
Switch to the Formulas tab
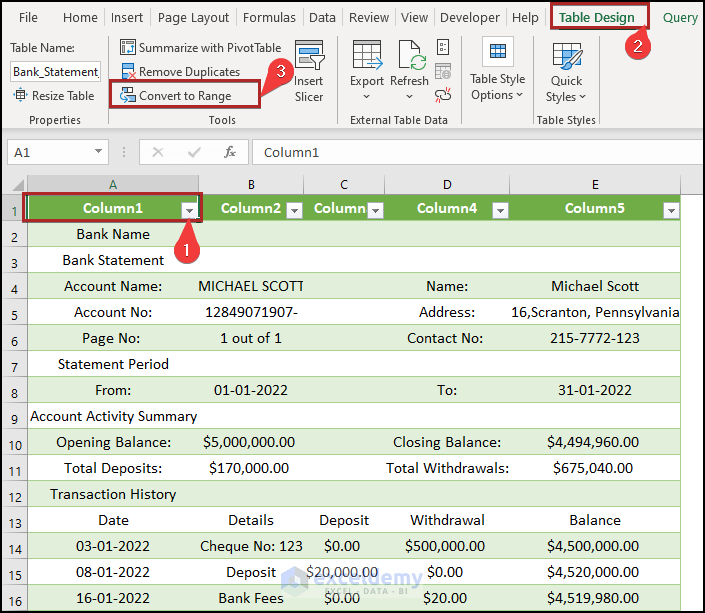point(269,17)
